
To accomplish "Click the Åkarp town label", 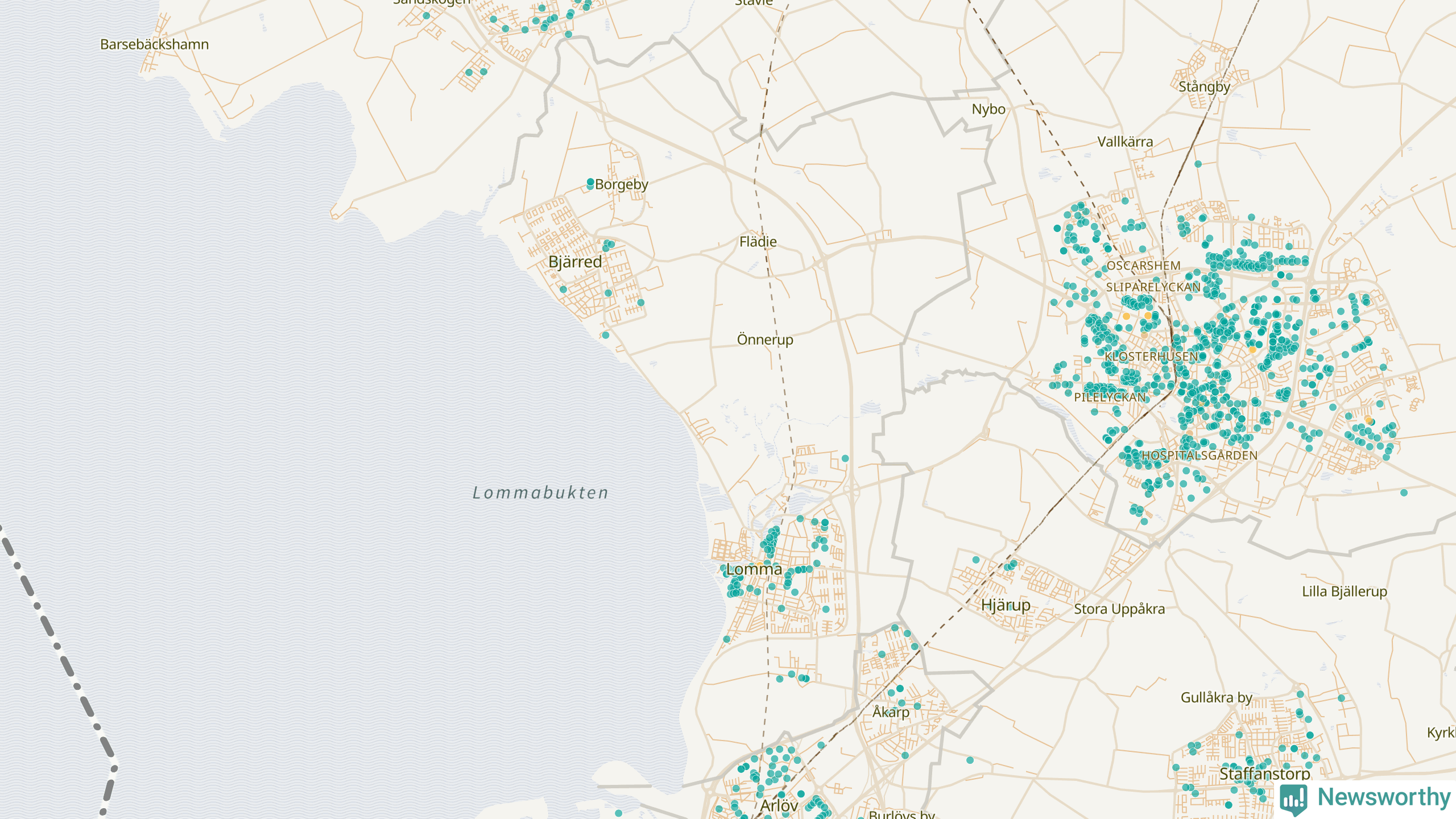I will [x=891, y=712].
